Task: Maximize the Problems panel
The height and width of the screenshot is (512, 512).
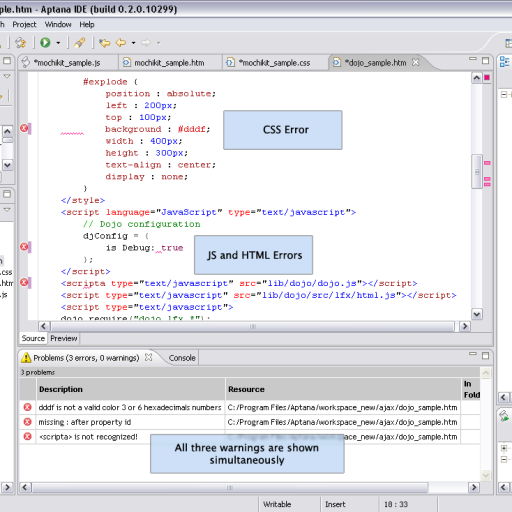Action: (485, 356)
